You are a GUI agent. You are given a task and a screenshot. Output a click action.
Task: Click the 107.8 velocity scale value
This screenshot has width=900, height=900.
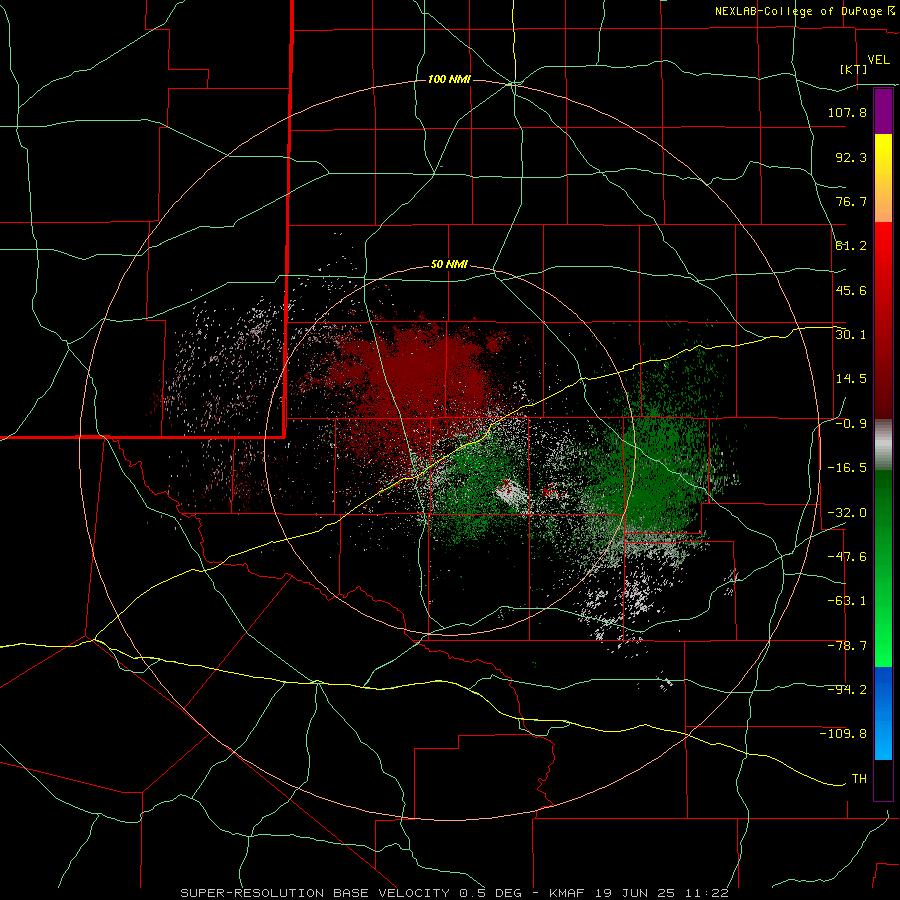[847, 112]
